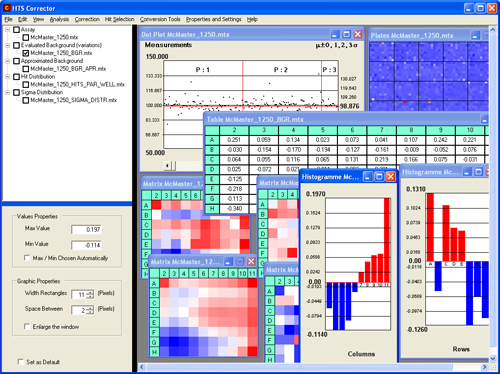
Task: Minimize the Plates McMaster_1250.mtx window
Action: 476,35
